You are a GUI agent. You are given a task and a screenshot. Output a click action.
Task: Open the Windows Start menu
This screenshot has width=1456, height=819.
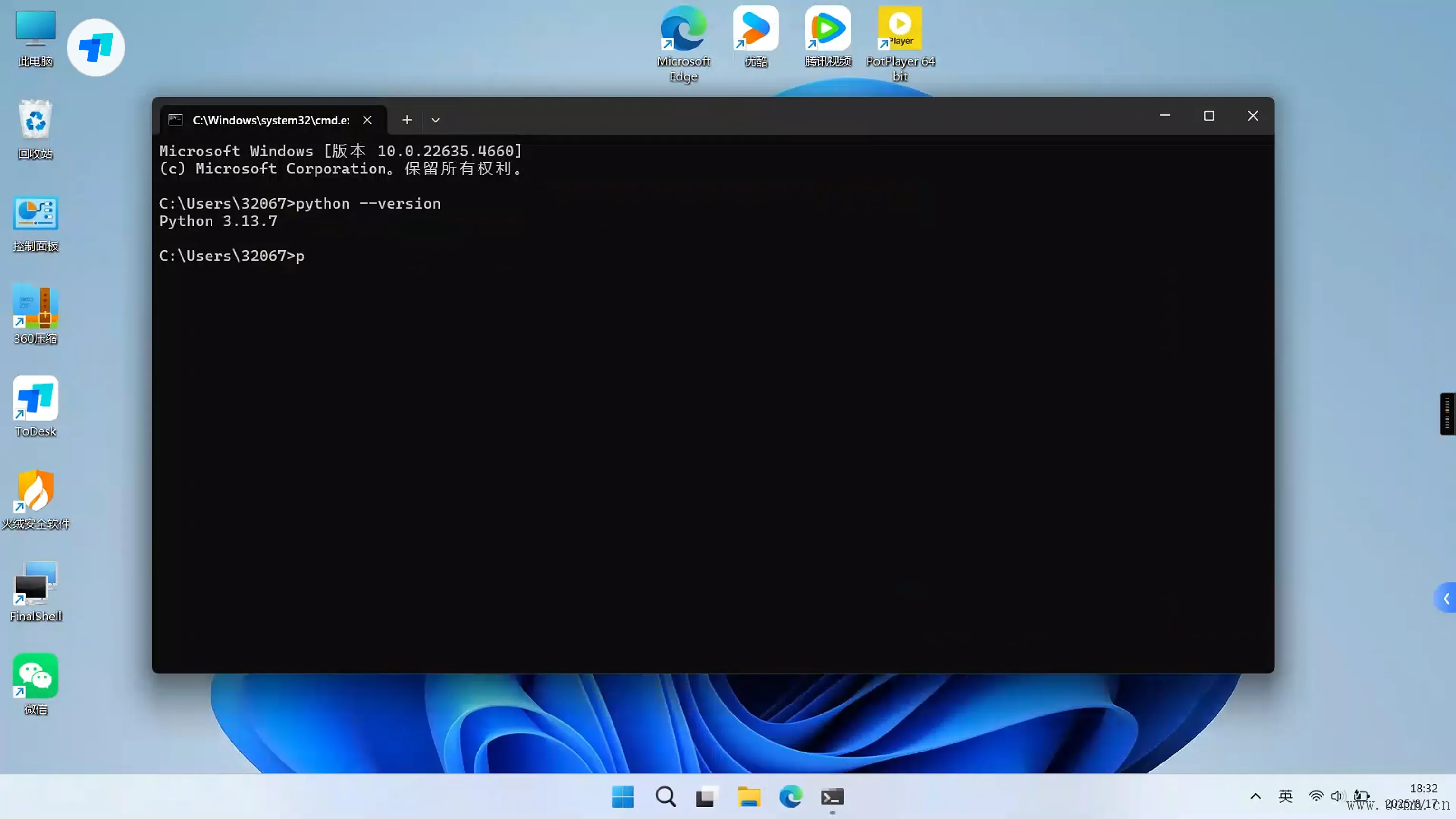623,797
